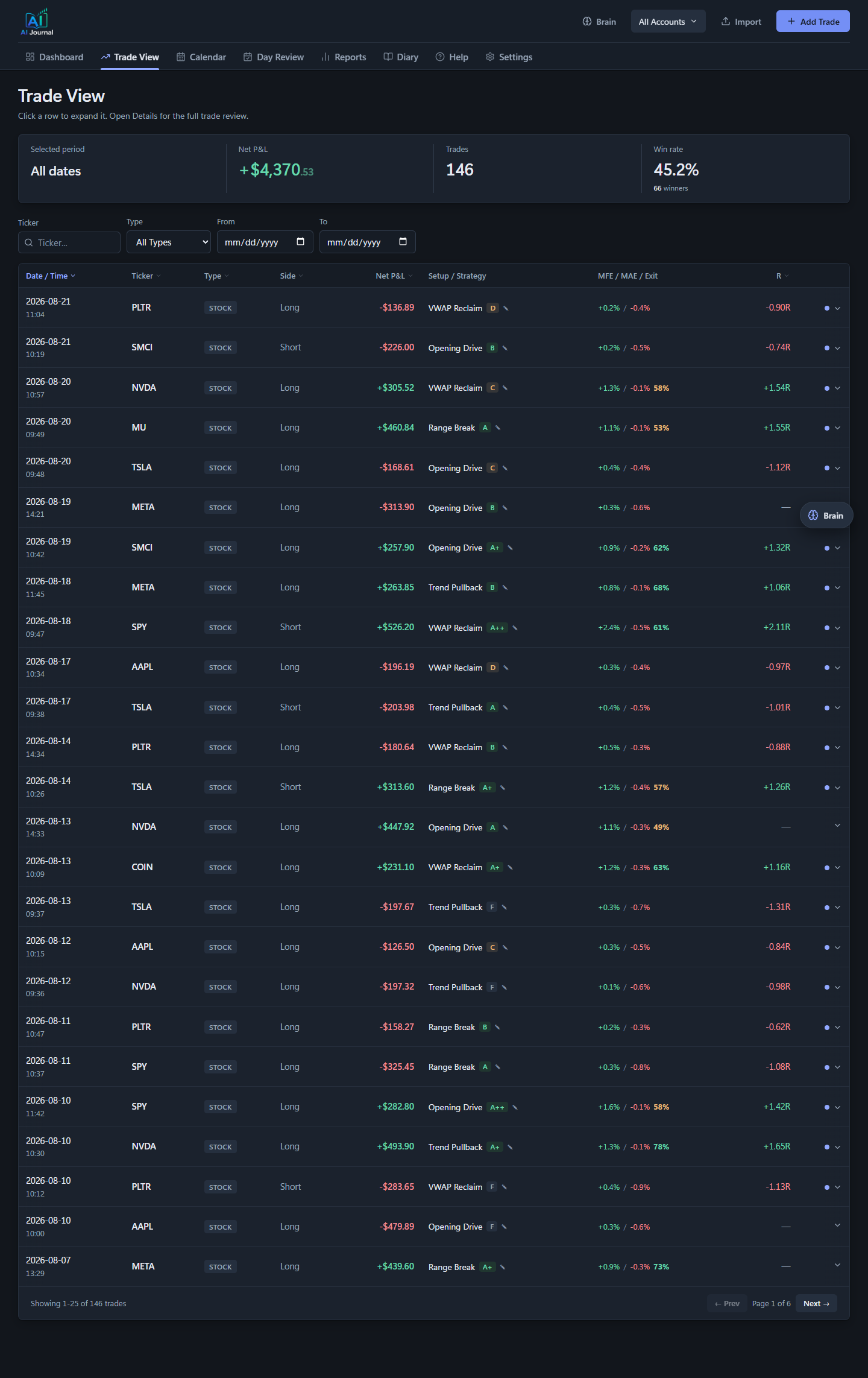The height and width of the screenshot is (1378, 868).
Task: Open the Reports tab
Action: (344, 57)
